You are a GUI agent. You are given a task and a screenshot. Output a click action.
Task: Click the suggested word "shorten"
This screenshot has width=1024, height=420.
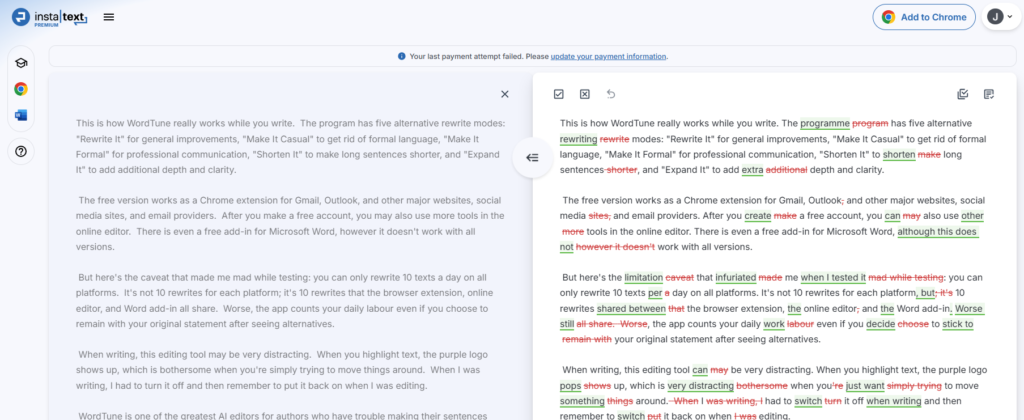[899, 155]
